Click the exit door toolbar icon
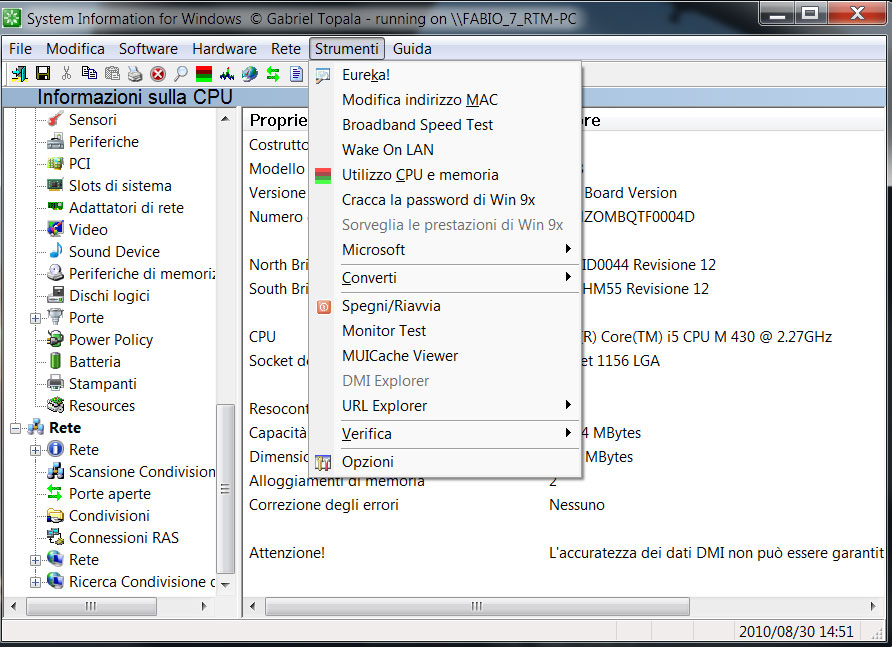 pyautogui.click(x=19, y=73)
